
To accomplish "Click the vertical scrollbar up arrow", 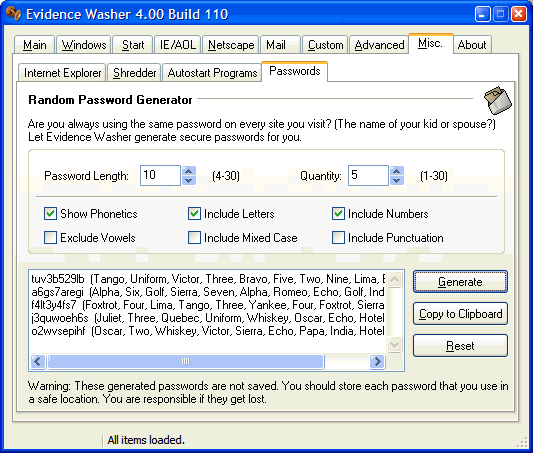I will coord(394,279).
